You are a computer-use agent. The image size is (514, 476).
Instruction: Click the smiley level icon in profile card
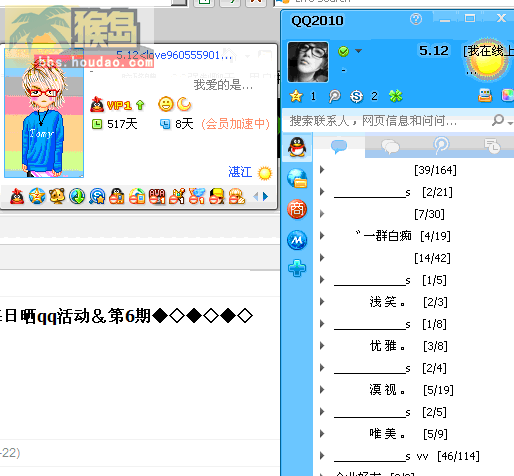[166, 104]
